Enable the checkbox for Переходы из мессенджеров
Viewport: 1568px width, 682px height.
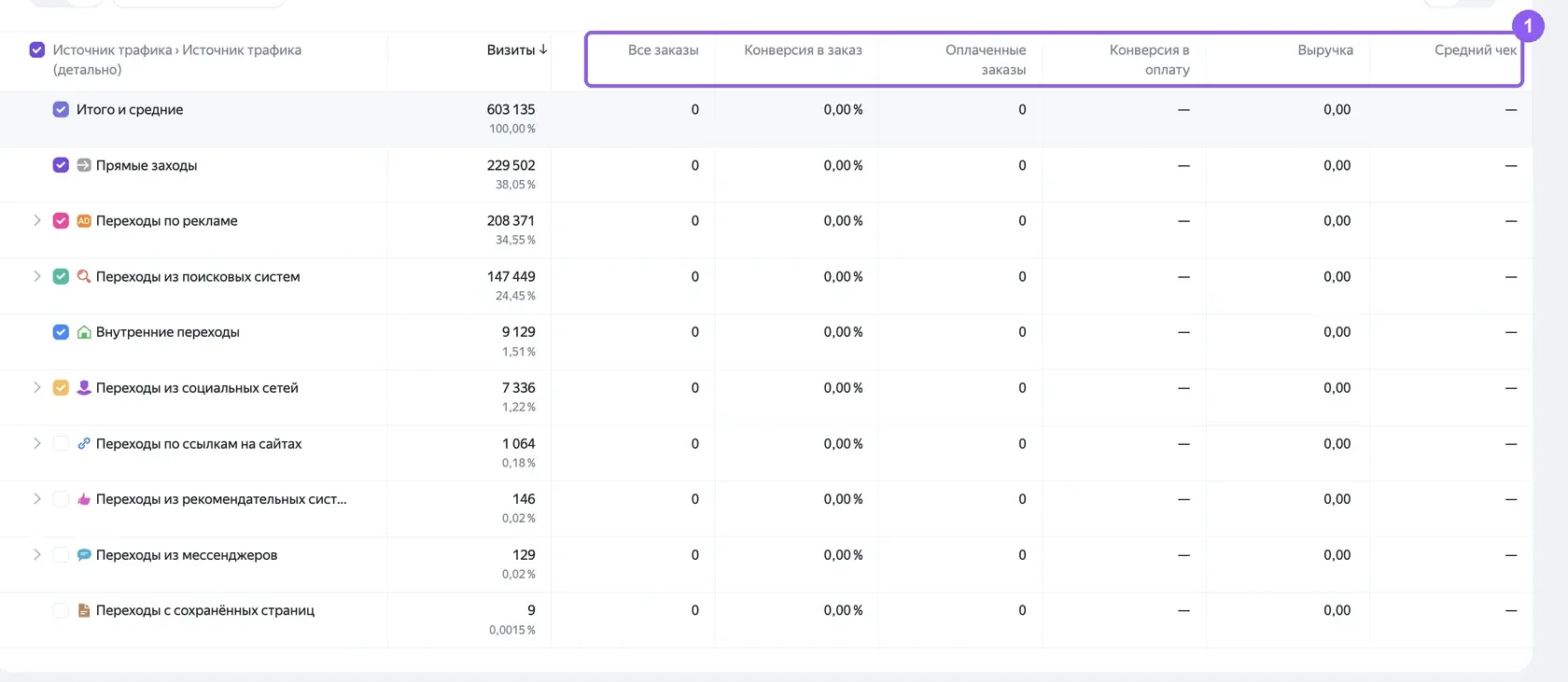point(61,554)
